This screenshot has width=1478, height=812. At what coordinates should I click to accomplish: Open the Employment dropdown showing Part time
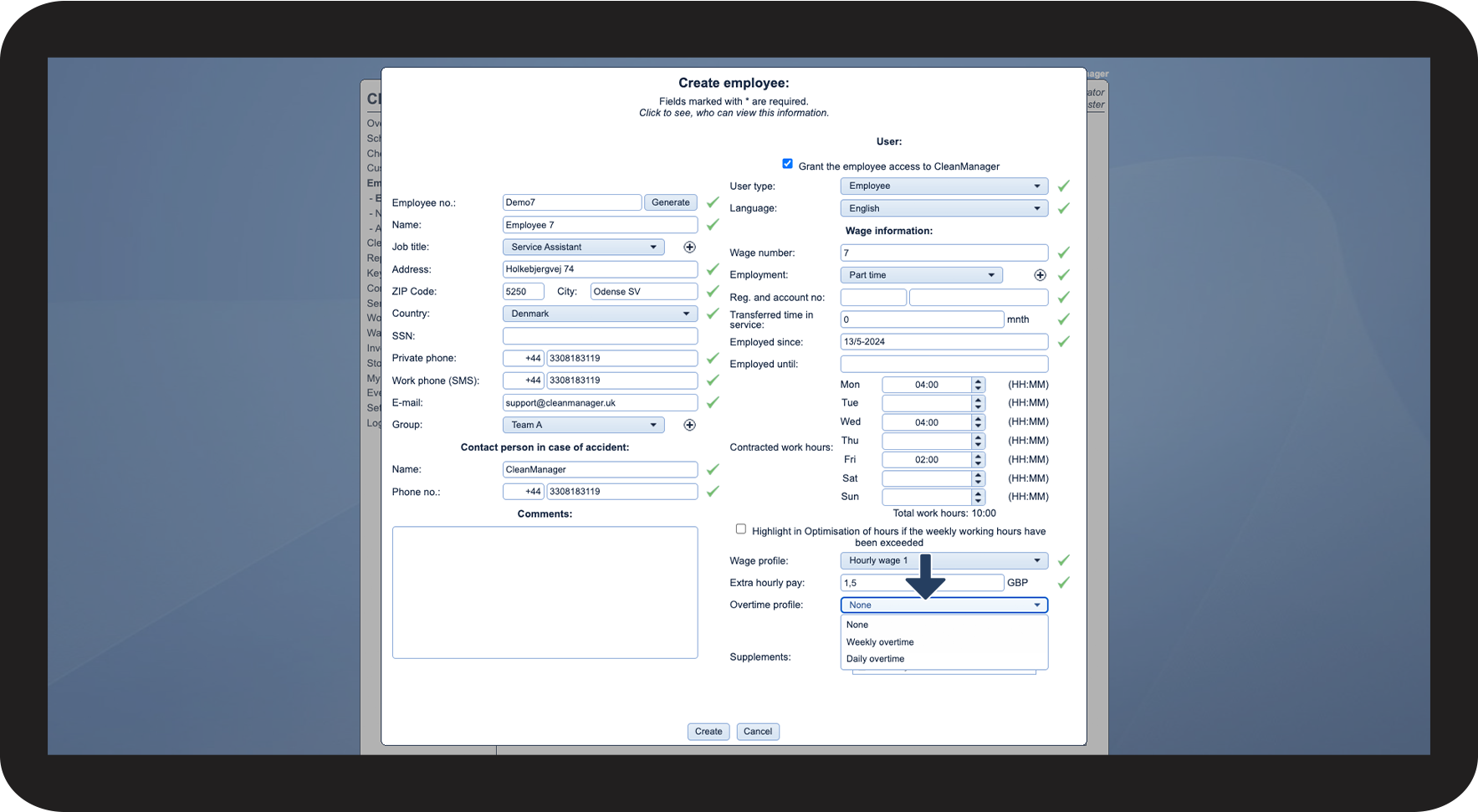[921, 275]
